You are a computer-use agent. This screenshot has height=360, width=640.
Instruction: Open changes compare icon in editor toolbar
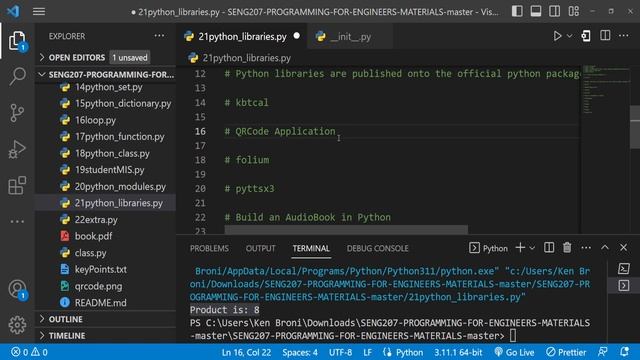coord(586,36)
